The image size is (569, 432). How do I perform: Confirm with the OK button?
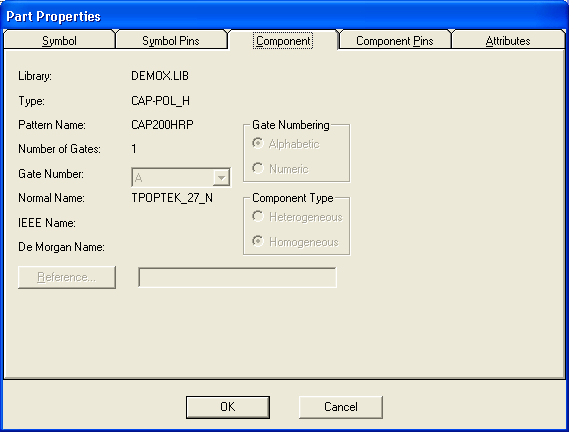click(228, 407)
